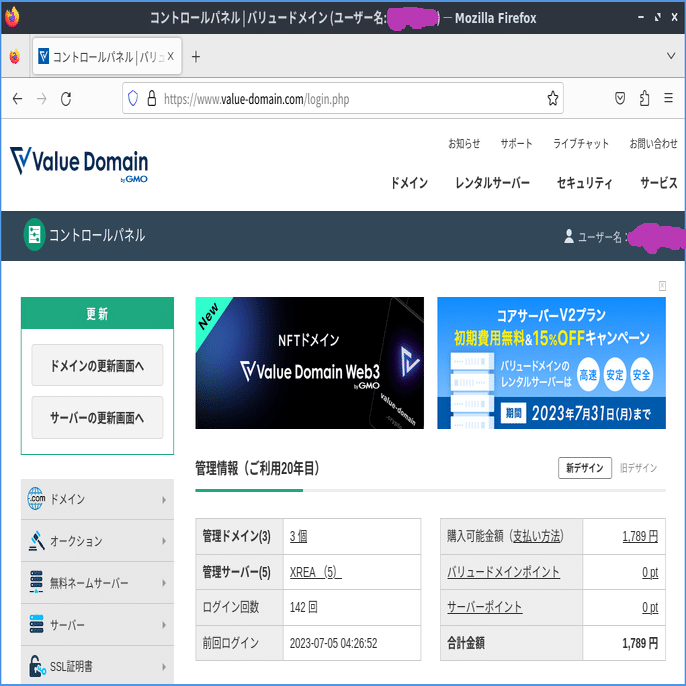
Task: Open the tracking protection shield icon
Action: (x=133, y=98)
